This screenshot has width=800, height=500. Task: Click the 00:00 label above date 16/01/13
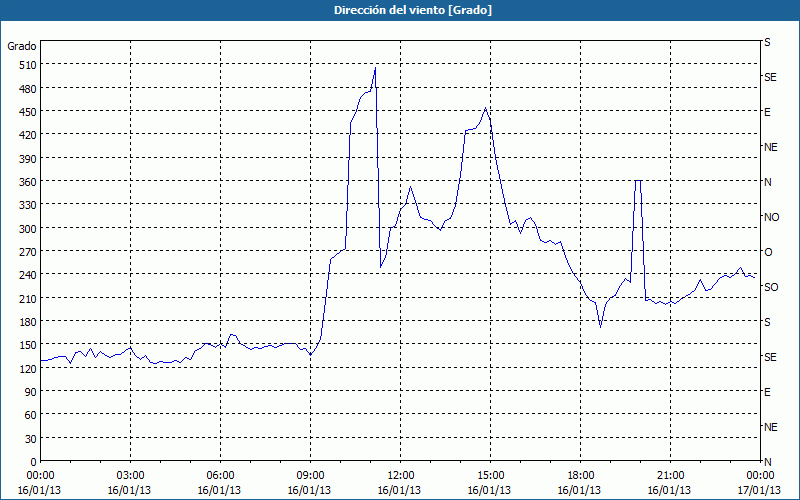click(x=40, y=476)
